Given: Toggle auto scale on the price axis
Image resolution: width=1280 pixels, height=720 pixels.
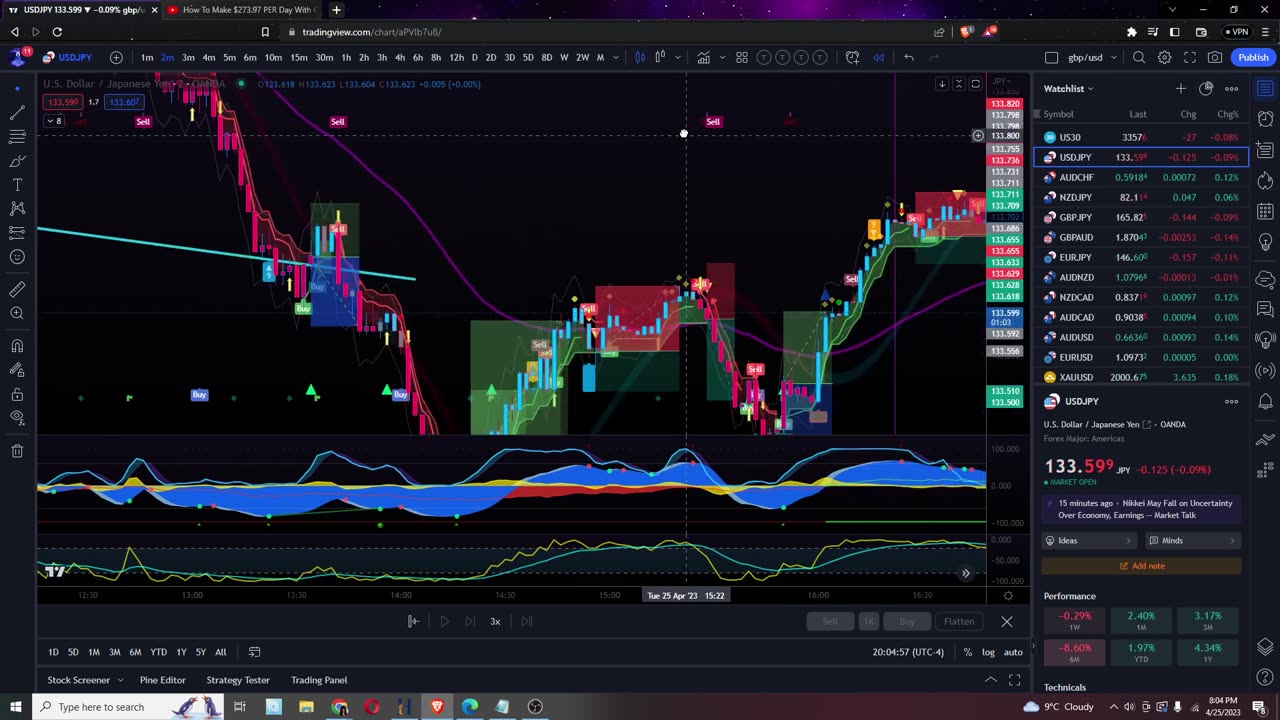Looking at the screenshot, I should (1013, 652).
